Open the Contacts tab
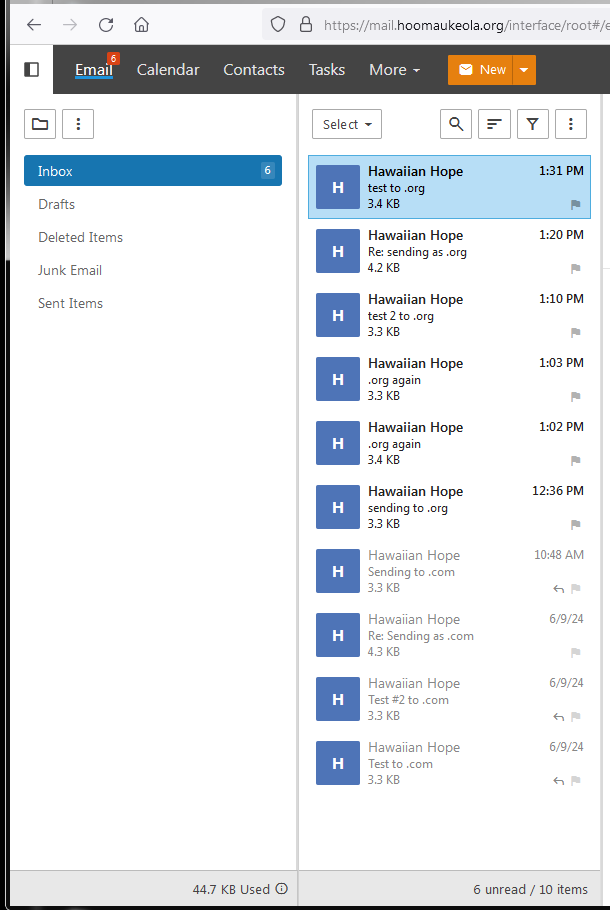Image resolution: width=610 pixels, height=910 pixels. coord(254,70)
